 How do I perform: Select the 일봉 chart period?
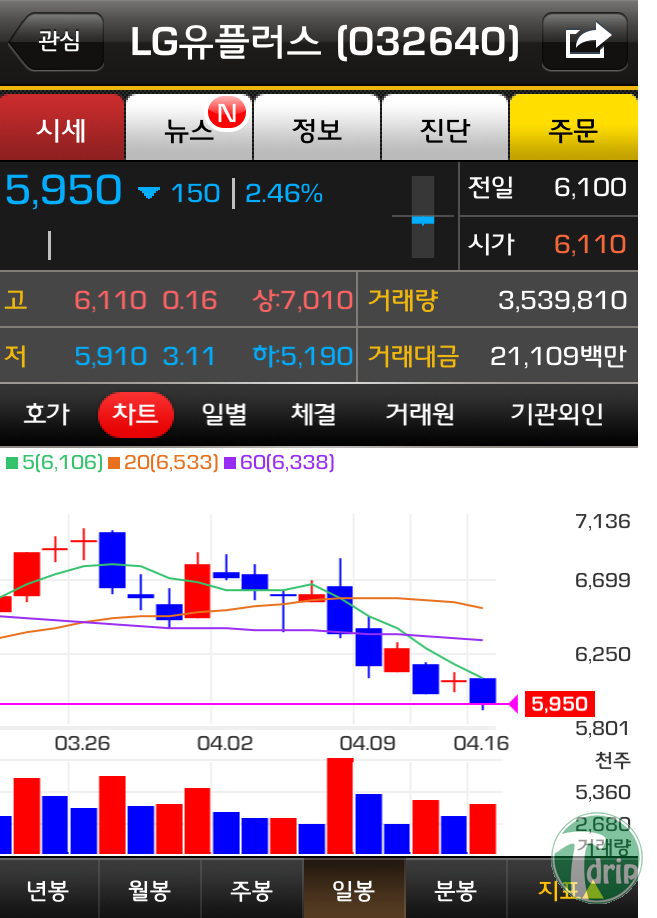[354, 889]
